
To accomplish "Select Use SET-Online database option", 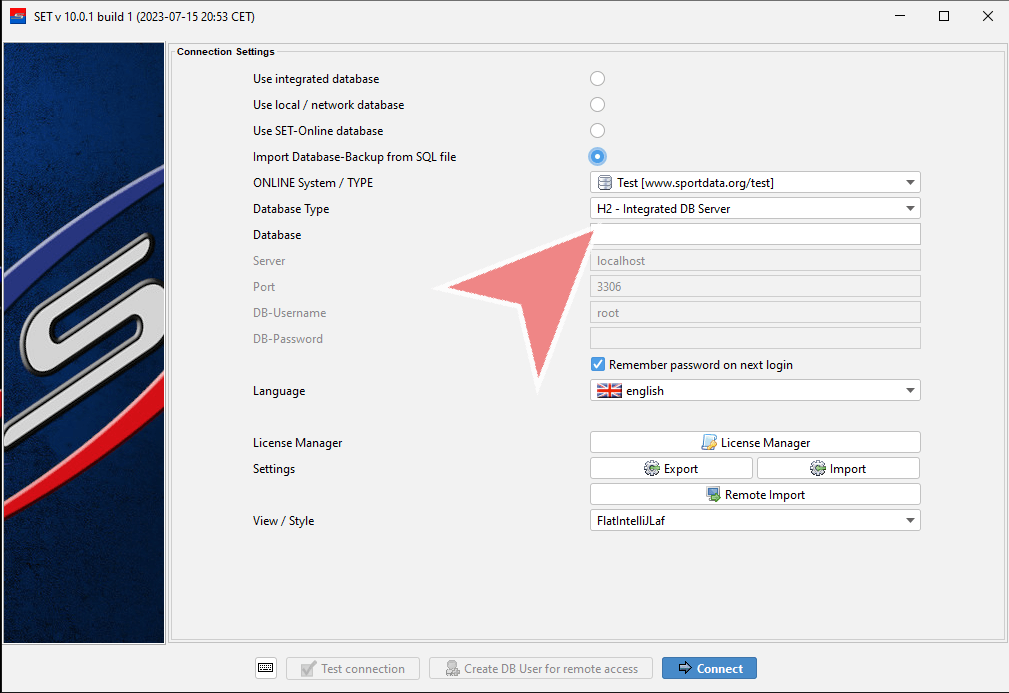I will click(x=597, y=131).
